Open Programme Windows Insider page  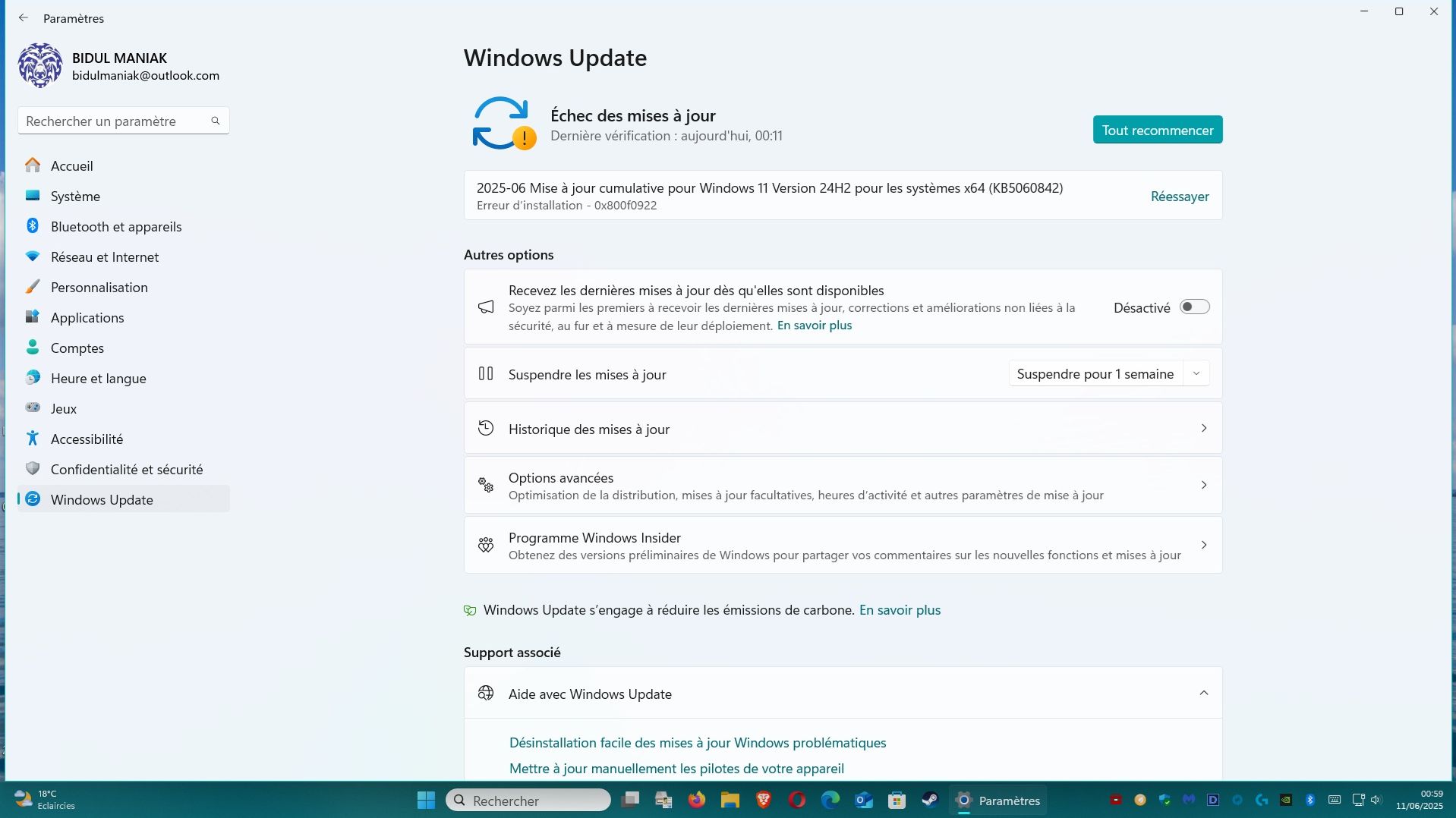point(843,546)
